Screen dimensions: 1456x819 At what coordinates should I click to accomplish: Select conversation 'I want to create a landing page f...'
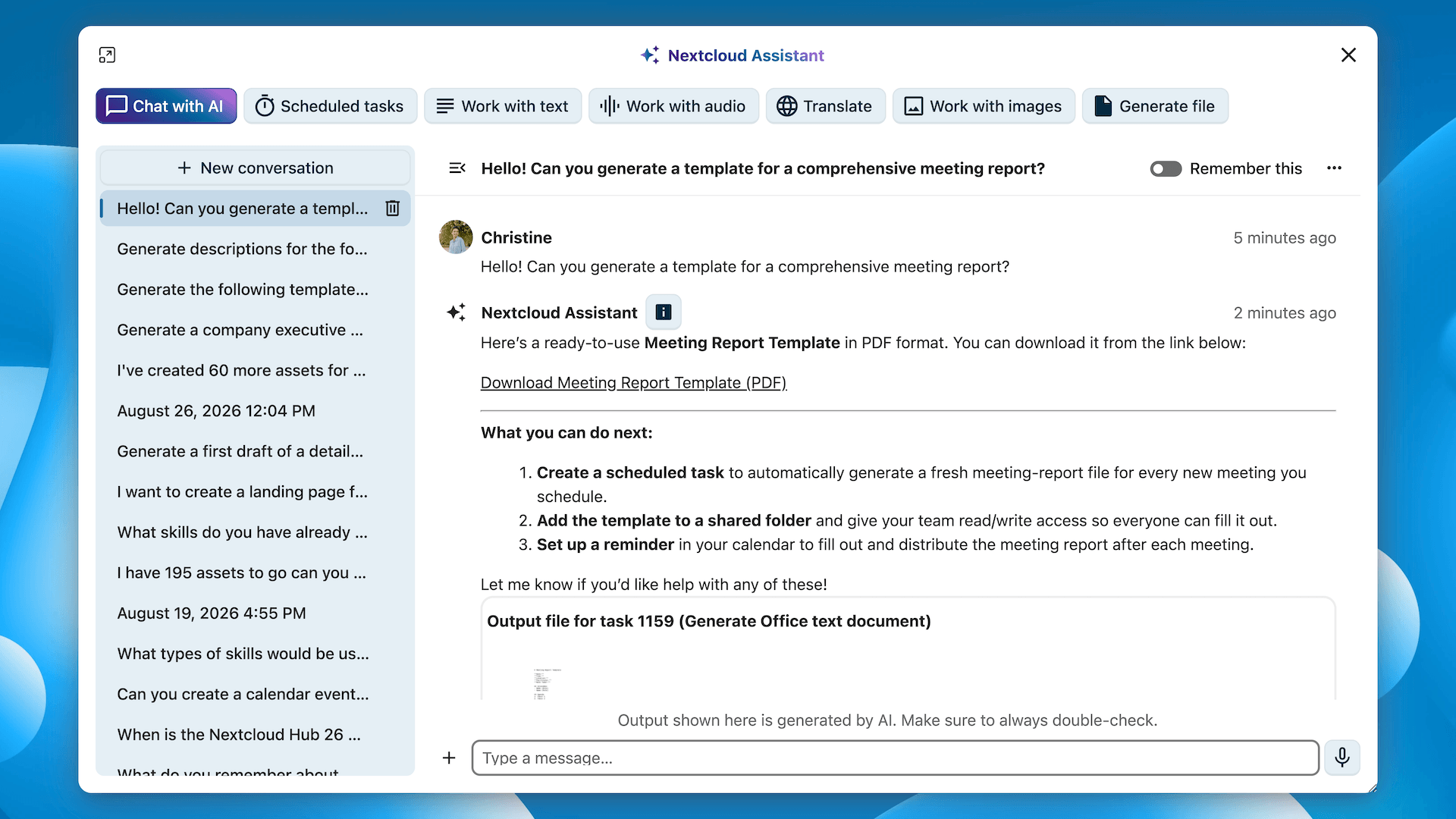[x=255, y=491]
